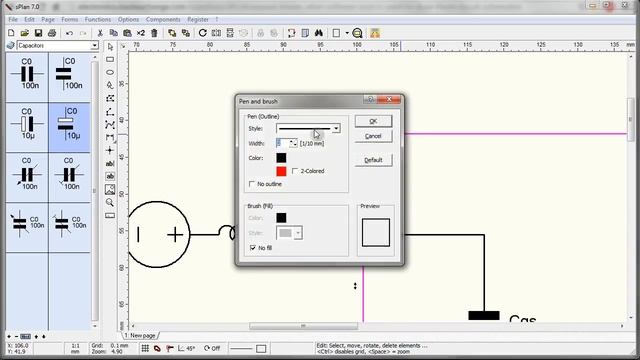The width and height of the screenshot is (640, 360).
Task: Click the line style preview in the status bar
Action: [241, 349]
